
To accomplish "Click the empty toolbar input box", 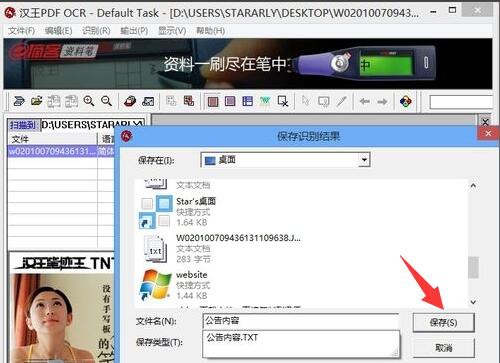I will coord(461,102).
